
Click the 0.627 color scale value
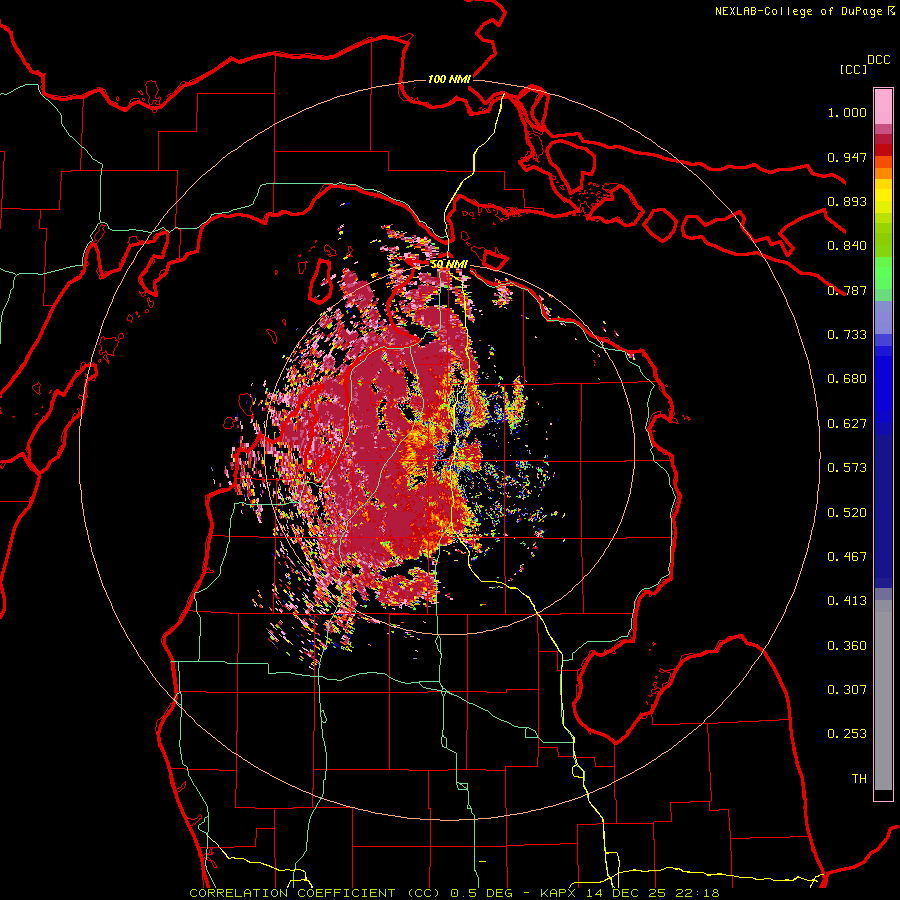point(847,424)
